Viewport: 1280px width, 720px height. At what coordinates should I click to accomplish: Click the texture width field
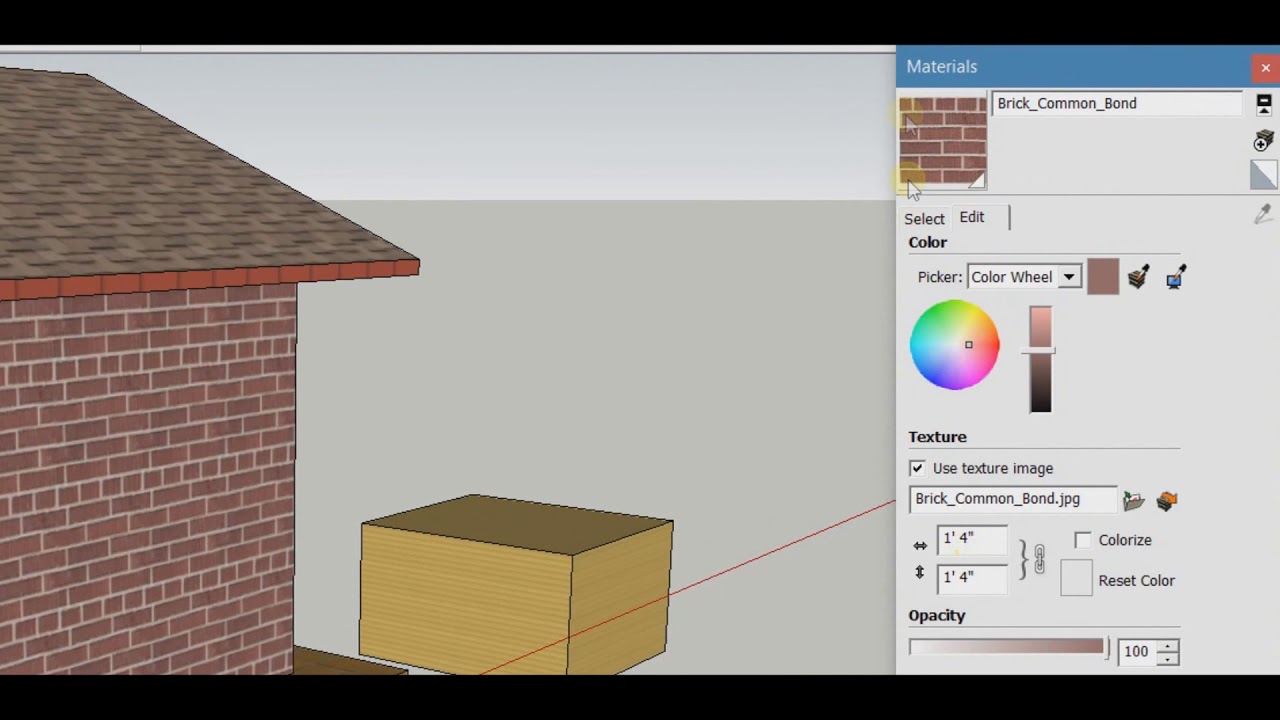(x=971, y=540)
